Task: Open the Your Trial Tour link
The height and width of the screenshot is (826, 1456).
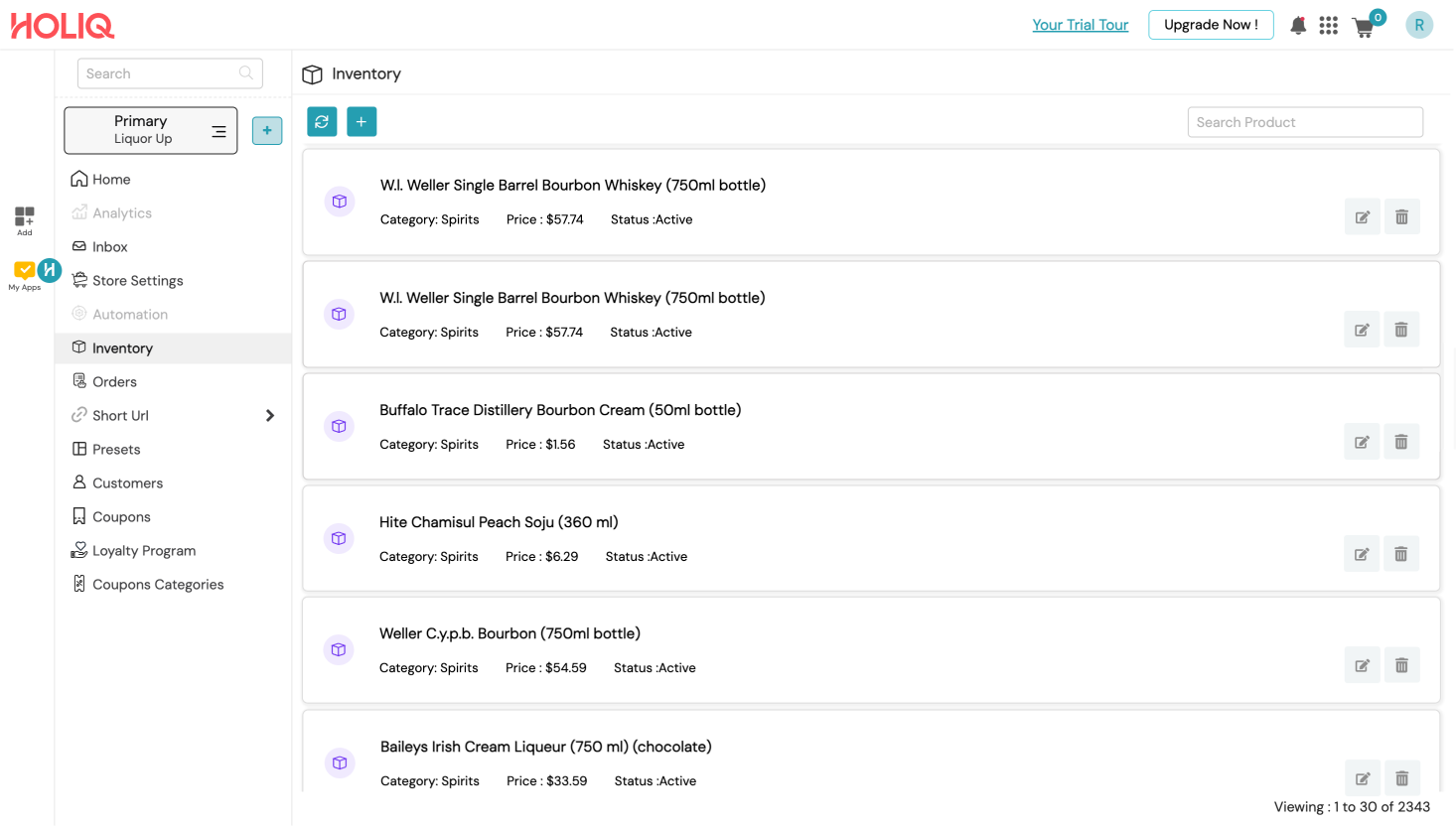Action: click(x=1080, y=25)
